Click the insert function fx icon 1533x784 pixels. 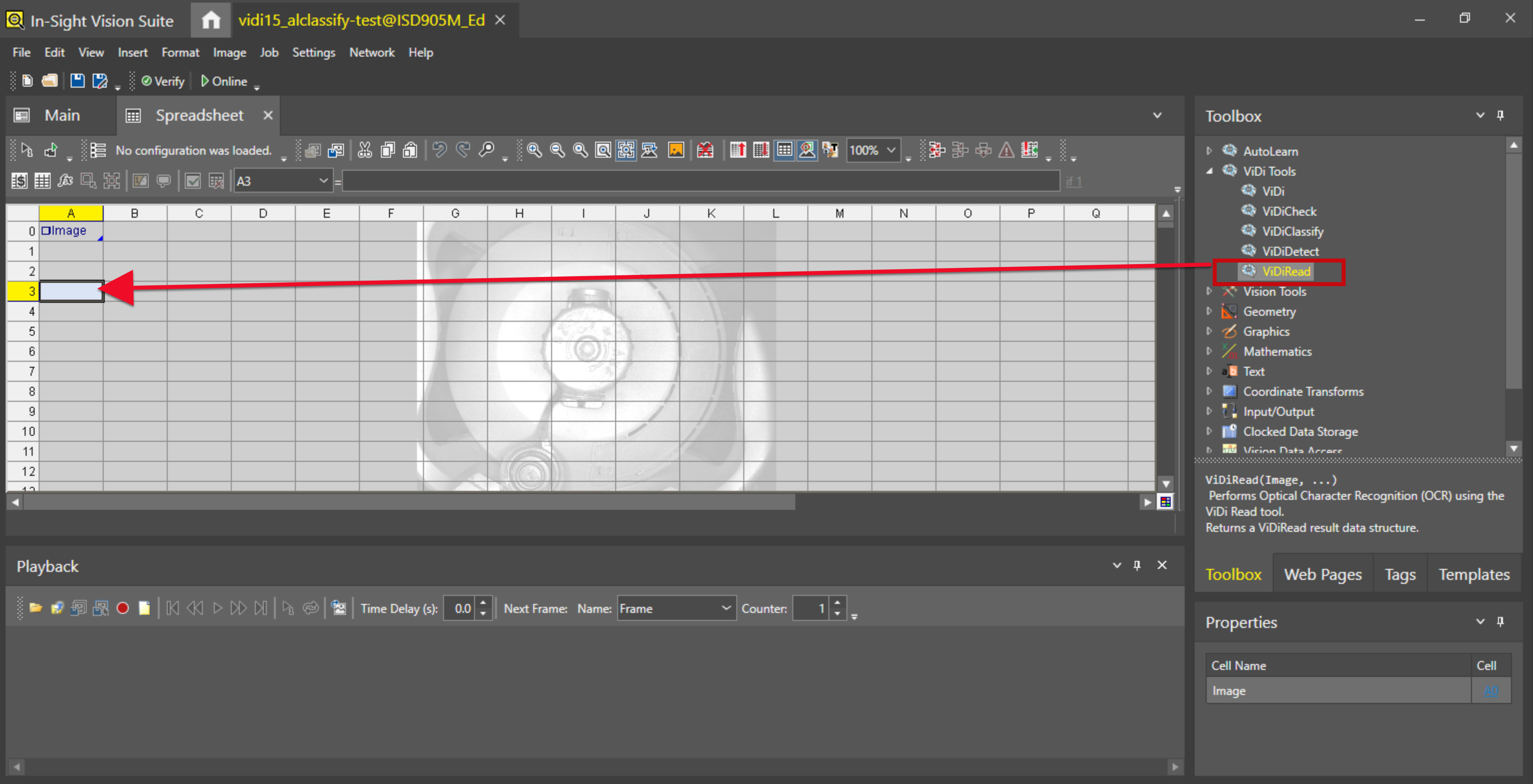pos(65,181)
